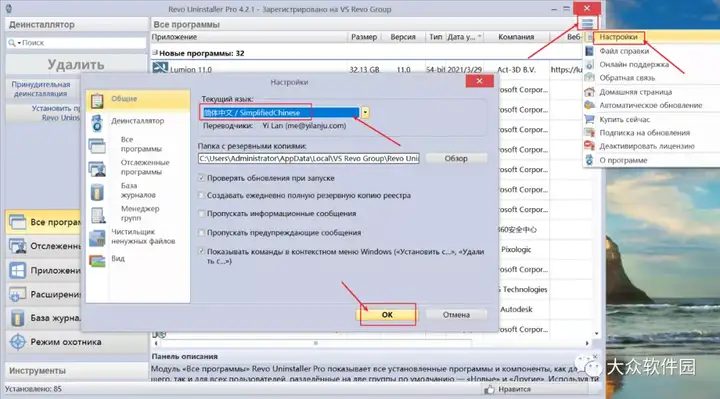The height and width of the screenshot is (399, 720).
Task: Click the program list scroll down arrow
Action: [x=596, y=334]
